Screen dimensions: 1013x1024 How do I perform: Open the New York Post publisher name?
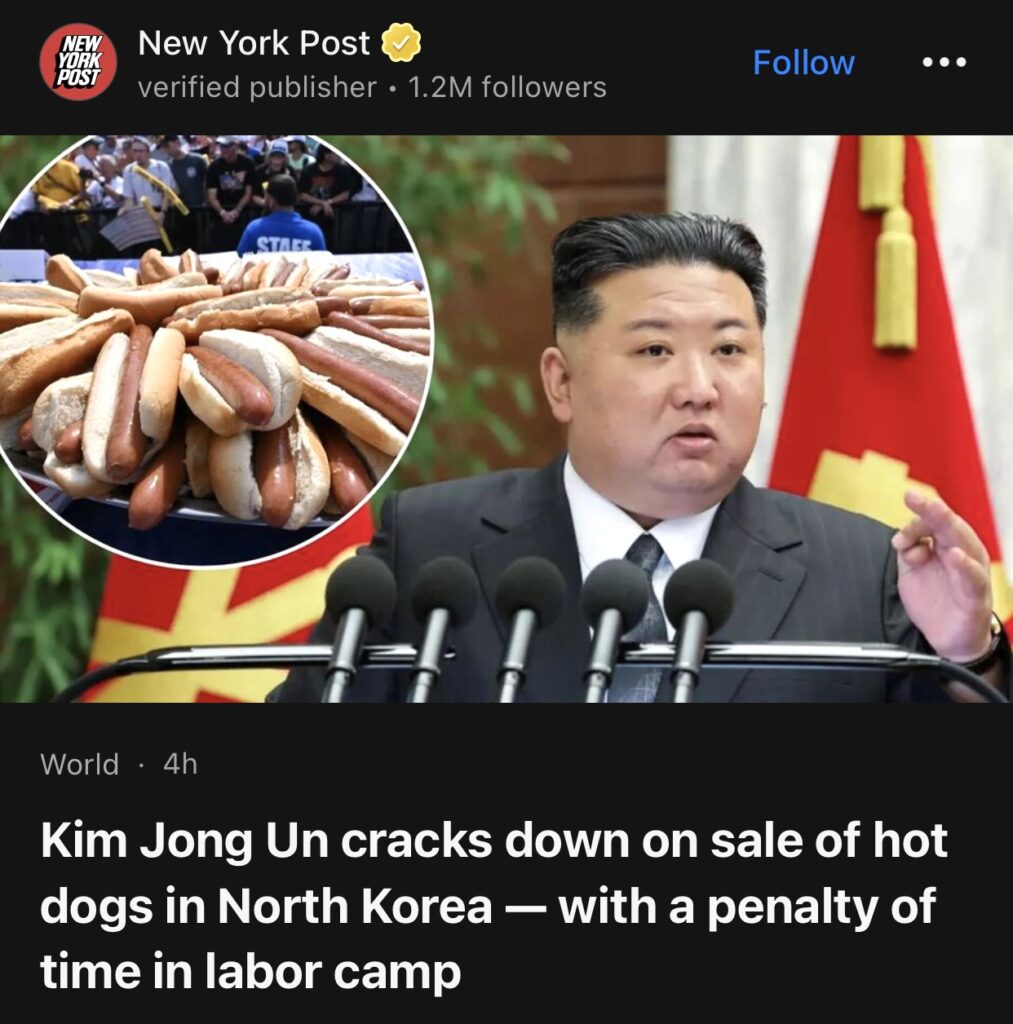[x=253, y=43]
